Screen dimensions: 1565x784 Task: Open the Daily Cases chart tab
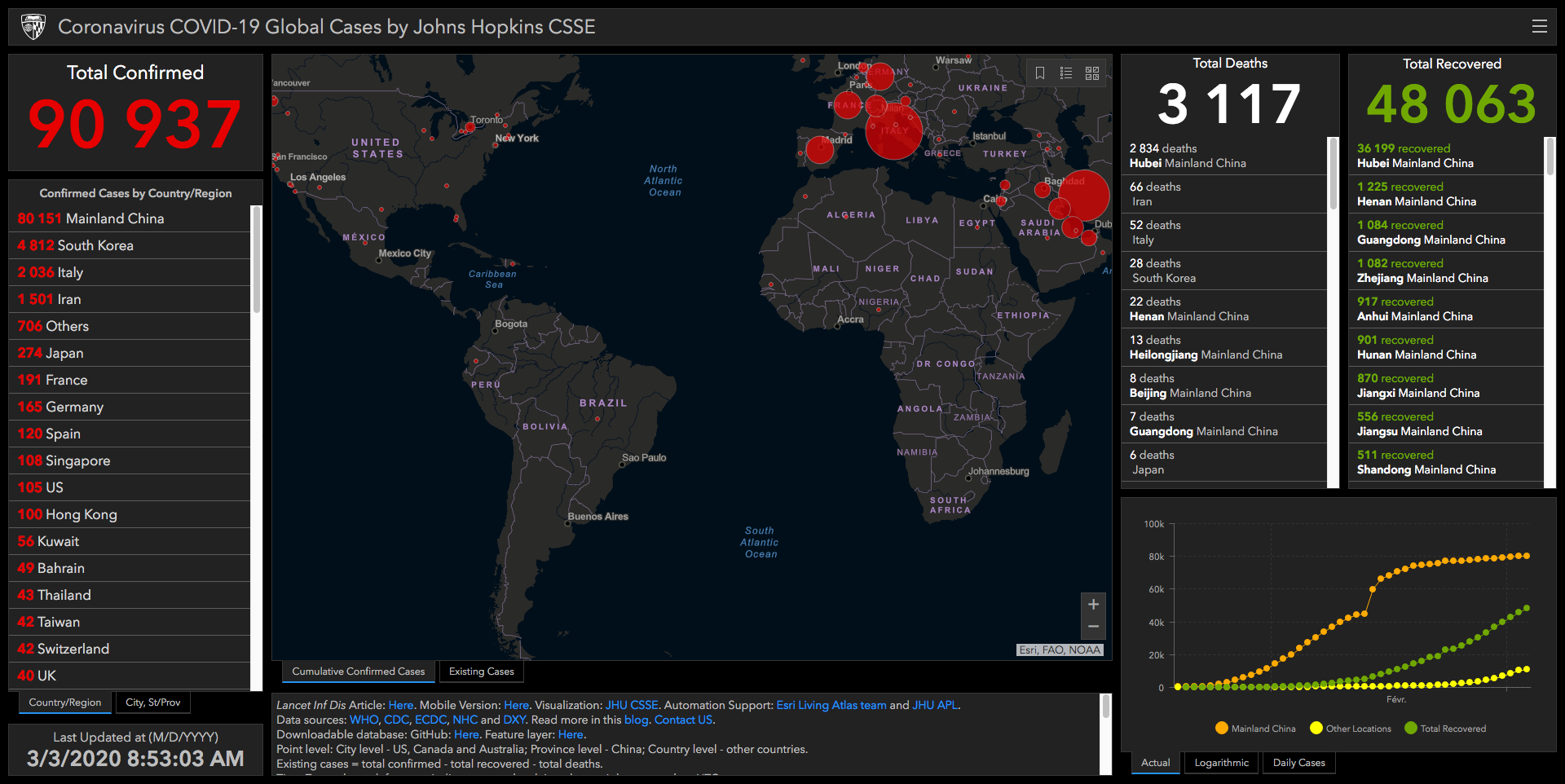(1299, 763)
